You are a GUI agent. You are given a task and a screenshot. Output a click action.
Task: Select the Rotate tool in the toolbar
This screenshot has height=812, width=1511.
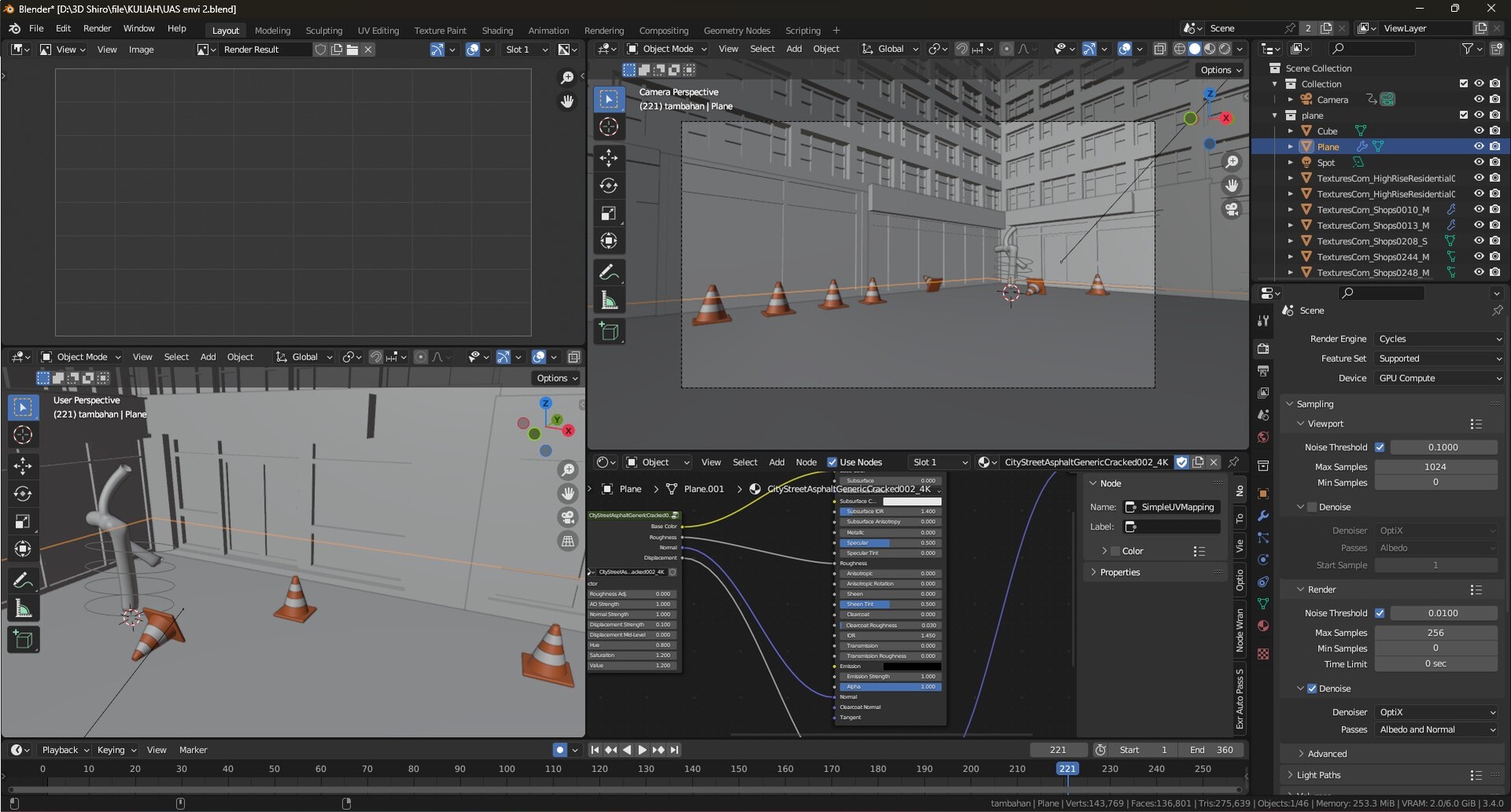point(608,186)
